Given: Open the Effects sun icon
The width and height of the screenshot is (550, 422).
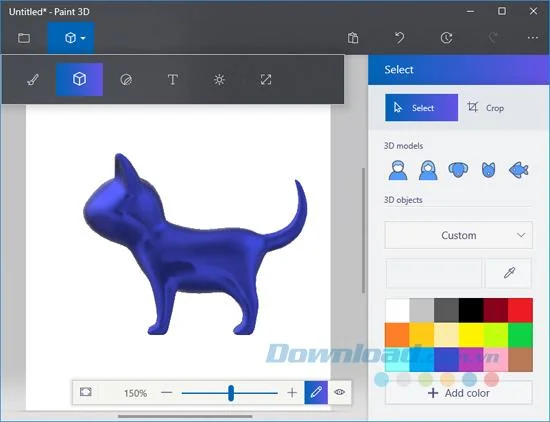Looking at the screenshot, I should coord(219,80).
